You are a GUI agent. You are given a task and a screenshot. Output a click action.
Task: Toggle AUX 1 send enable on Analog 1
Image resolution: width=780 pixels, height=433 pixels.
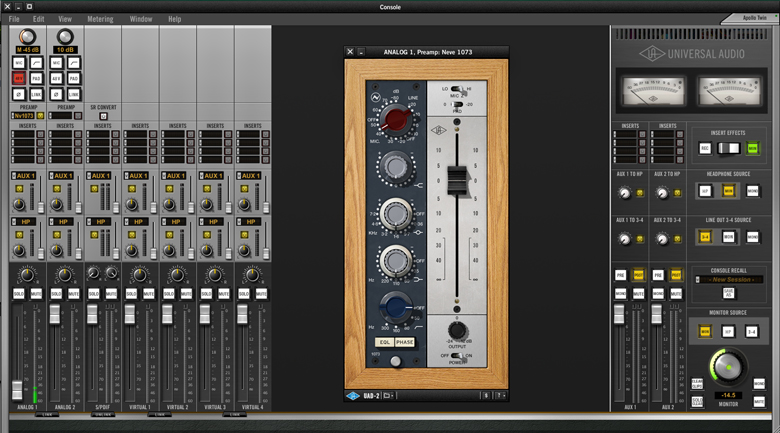[19, 189]
